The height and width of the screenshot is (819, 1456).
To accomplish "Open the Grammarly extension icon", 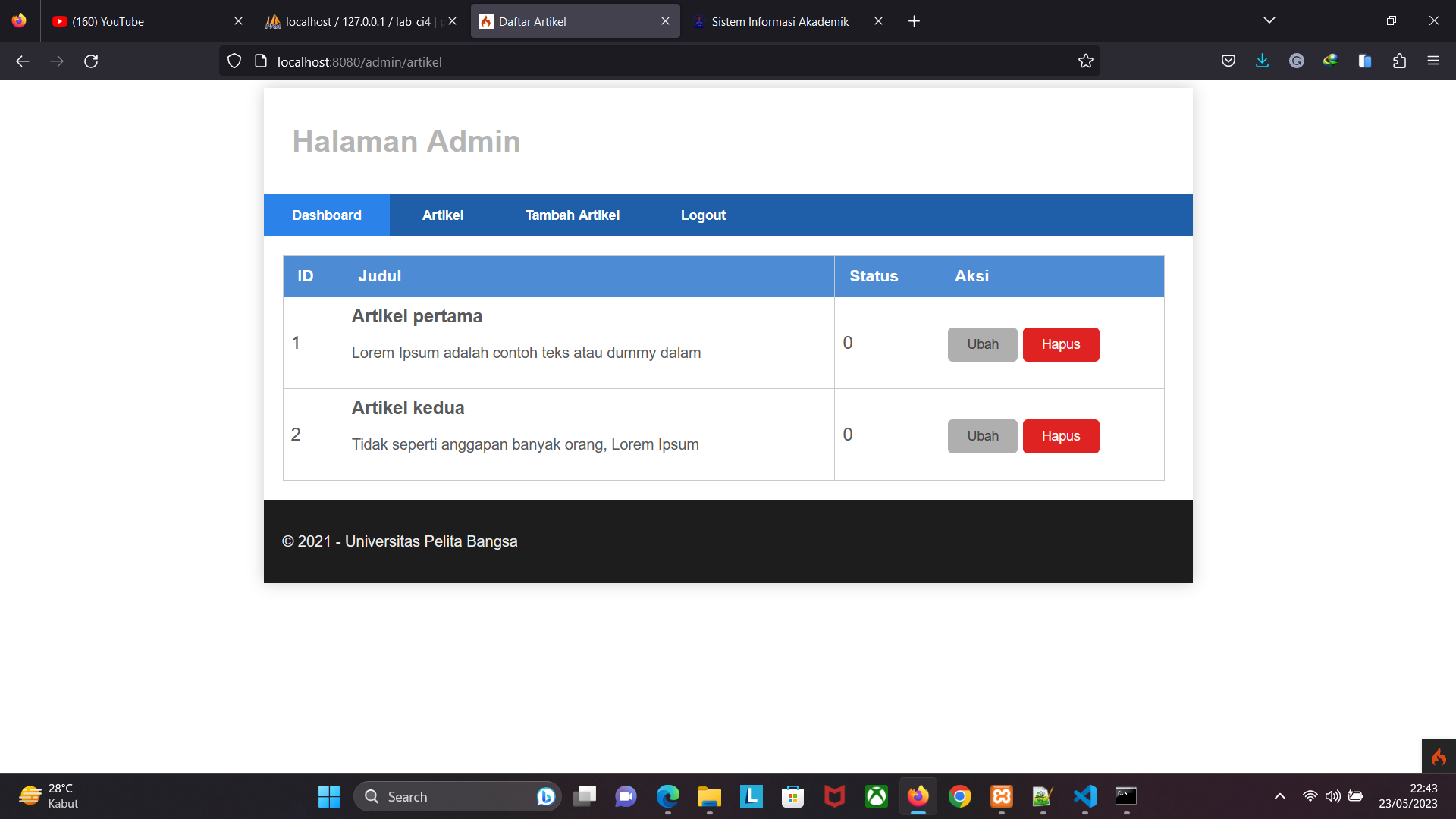I will 1296,61.
